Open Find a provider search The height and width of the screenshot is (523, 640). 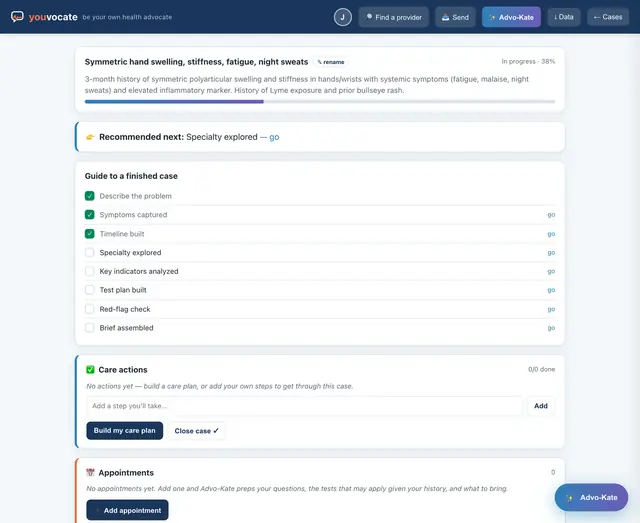[393, 17]
